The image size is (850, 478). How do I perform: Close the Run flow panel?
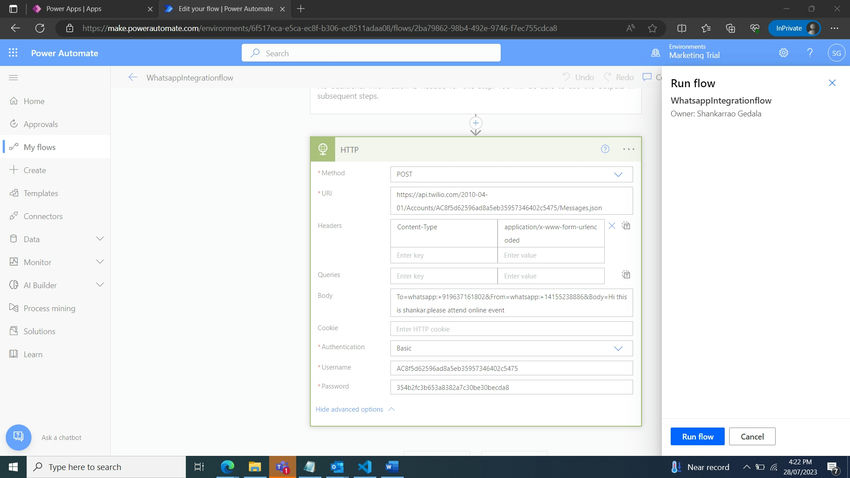(832, 83)
